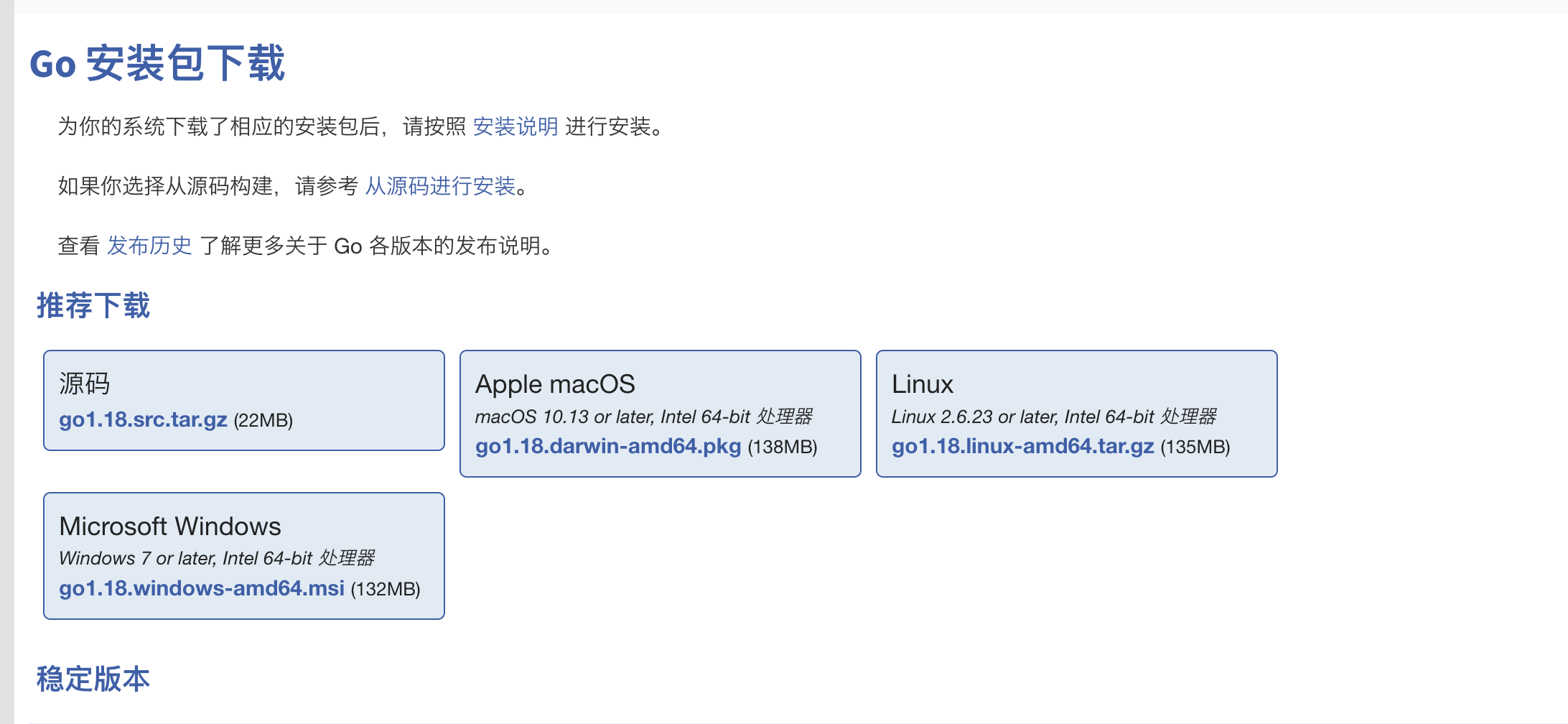The height and width of the screenshot is (724, 1568).
Task: Click the 源码 card title
Action: [85, 384]
